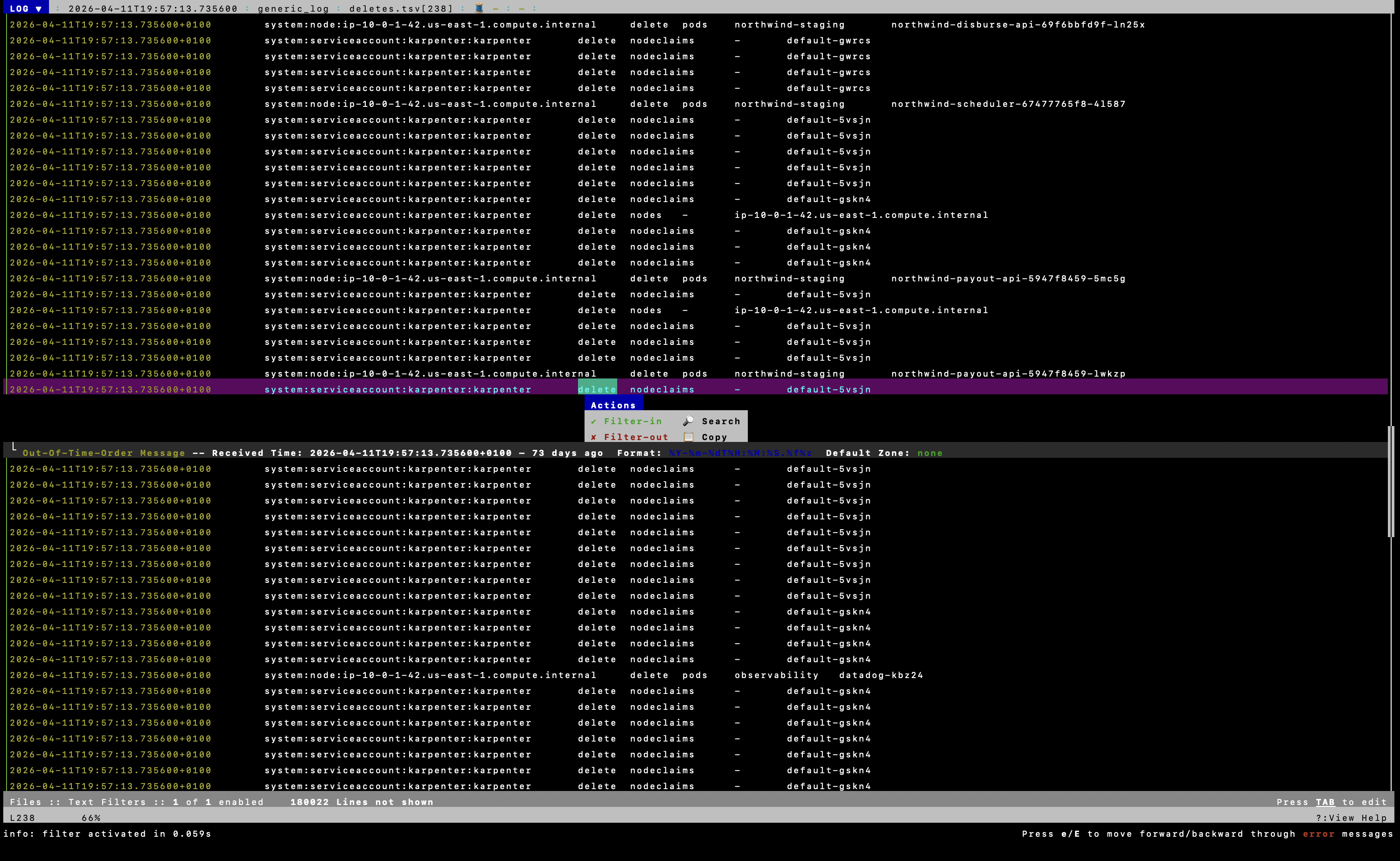Click the ?:View Help hint
The width and height of the screenshot is (1400, 861).
click(x=1351, y=818)
